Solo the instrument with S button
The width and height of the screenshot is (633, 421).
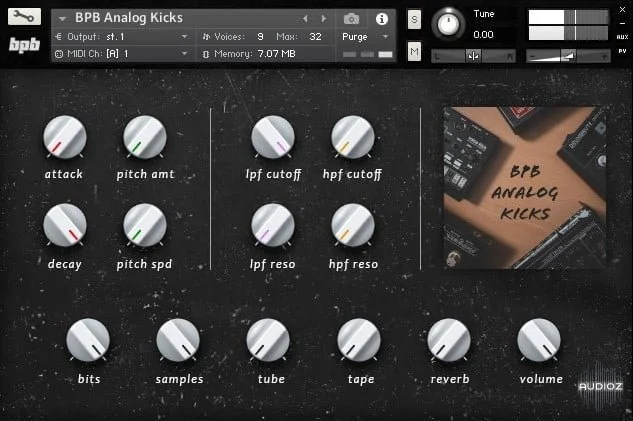[414, 19]
